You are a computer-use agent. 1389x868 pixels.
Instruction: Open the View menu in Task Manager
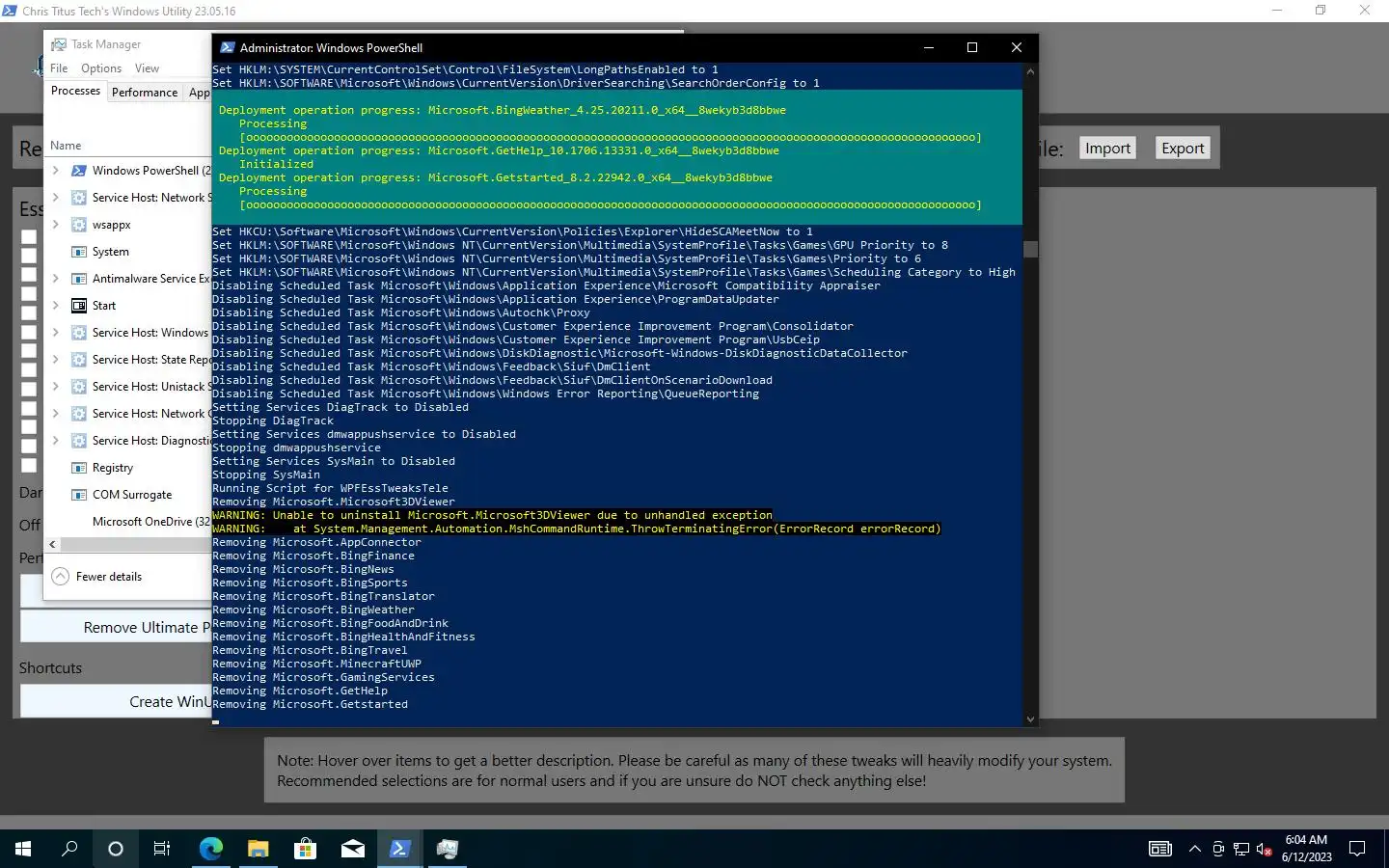pos(147,68)
